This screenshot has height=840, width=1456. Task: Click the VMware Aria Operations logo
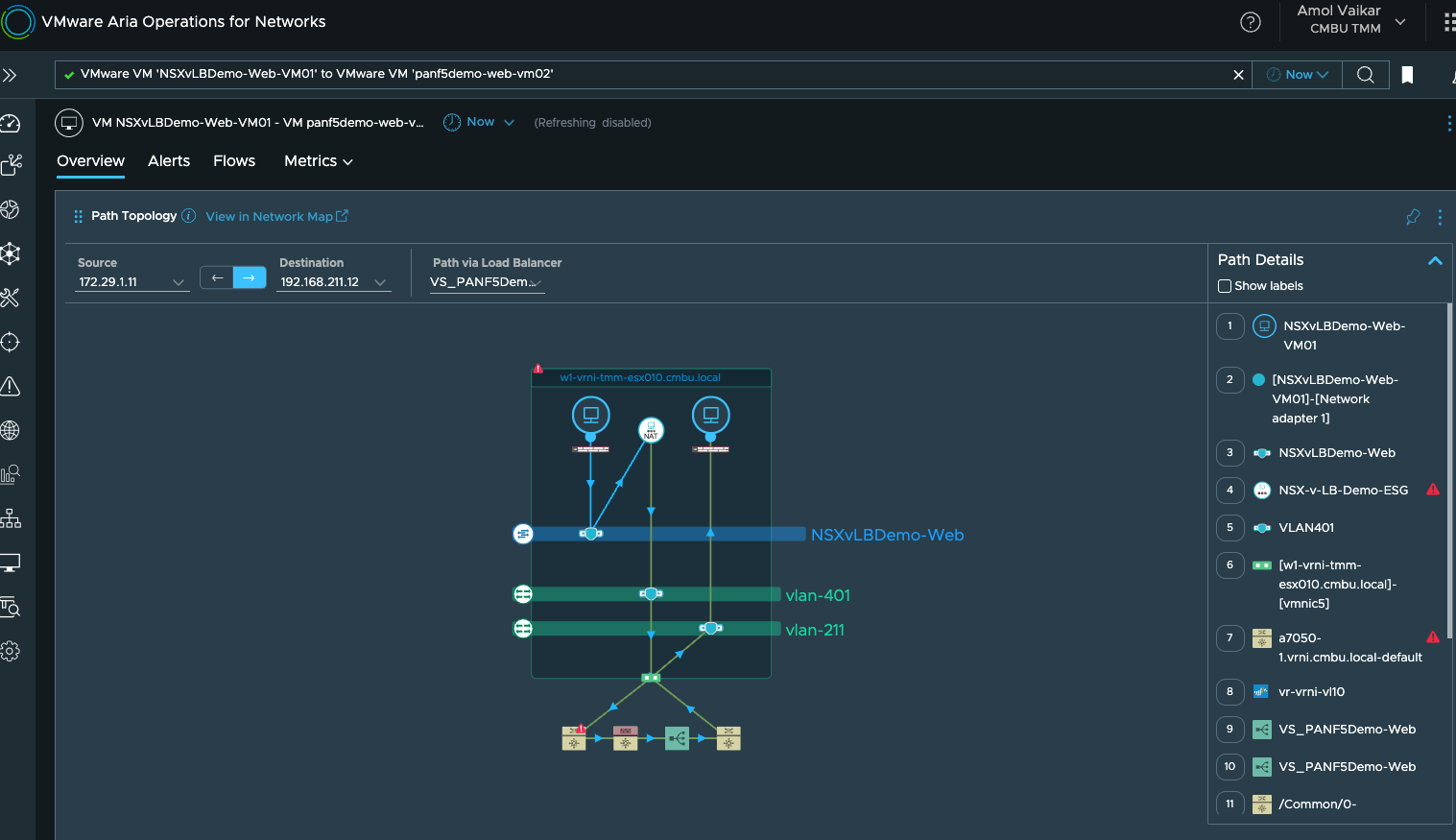pyautogui.click(x=18, y=21)
